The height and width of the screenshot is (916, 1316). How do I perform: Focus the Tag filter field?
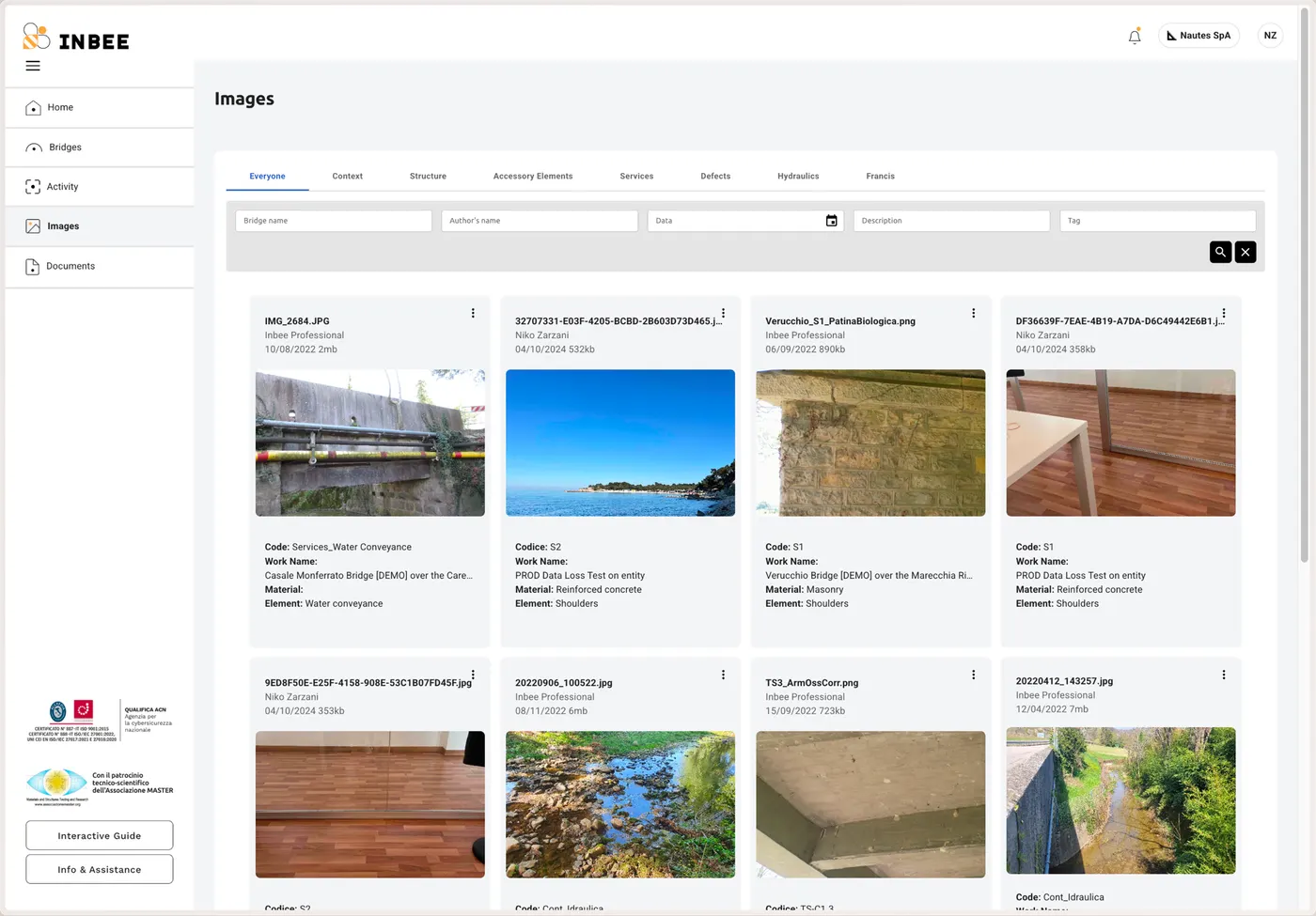pos(1158,221)
